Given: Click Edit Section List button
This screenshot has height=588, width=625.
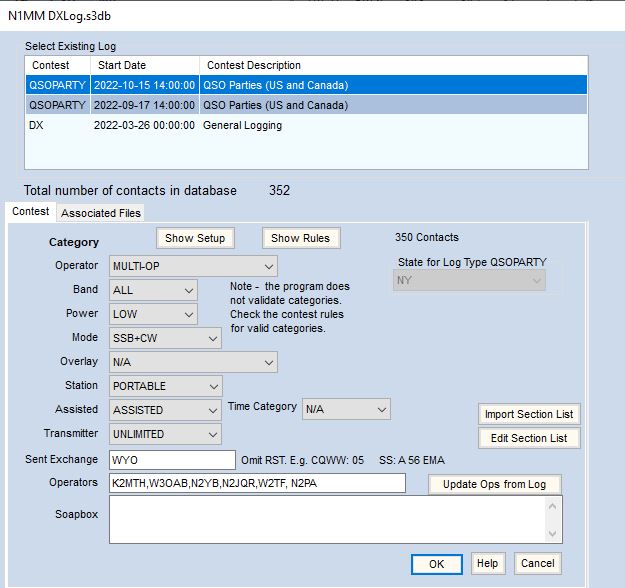Looking at the screenshot, I should [529, 438].
